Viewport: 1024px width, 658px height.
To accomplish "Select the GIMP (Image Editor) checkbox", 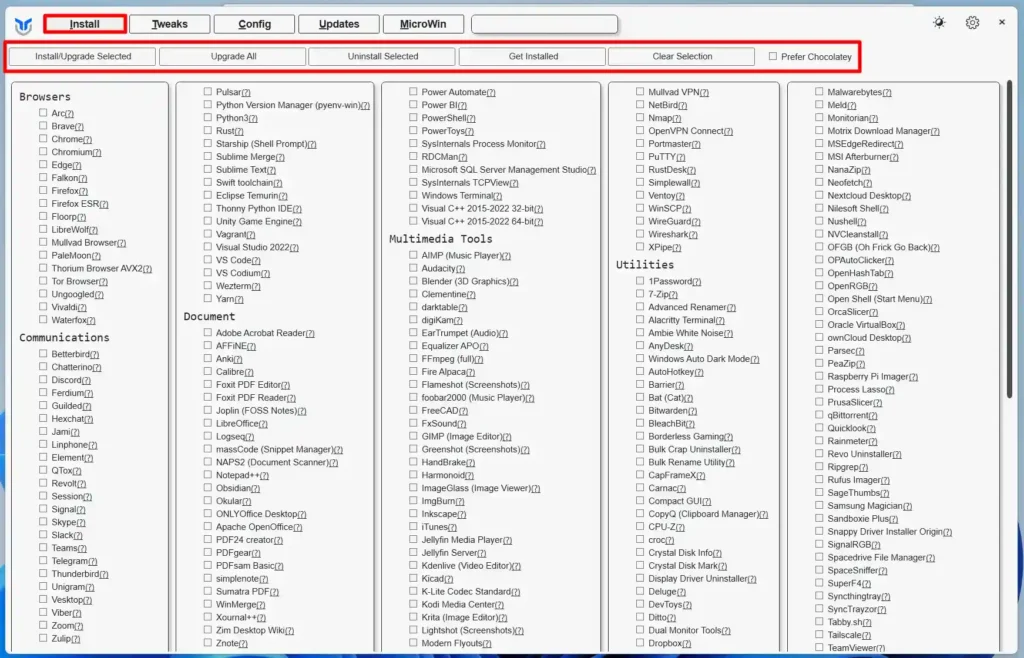I will 413,436.
